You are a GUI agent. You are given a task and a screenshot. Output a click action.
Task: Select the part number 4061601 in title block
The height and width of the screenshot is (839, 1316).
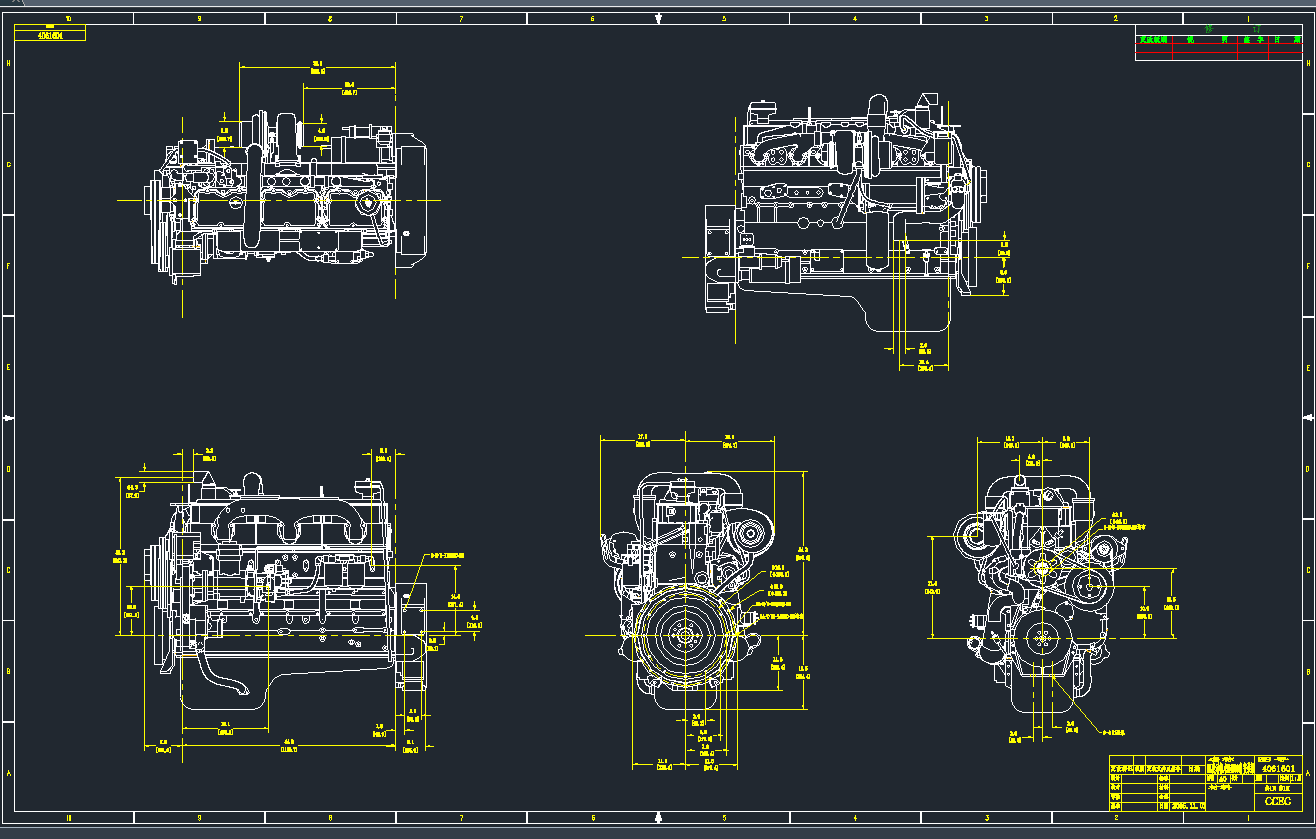click(x=1278, y=769)
